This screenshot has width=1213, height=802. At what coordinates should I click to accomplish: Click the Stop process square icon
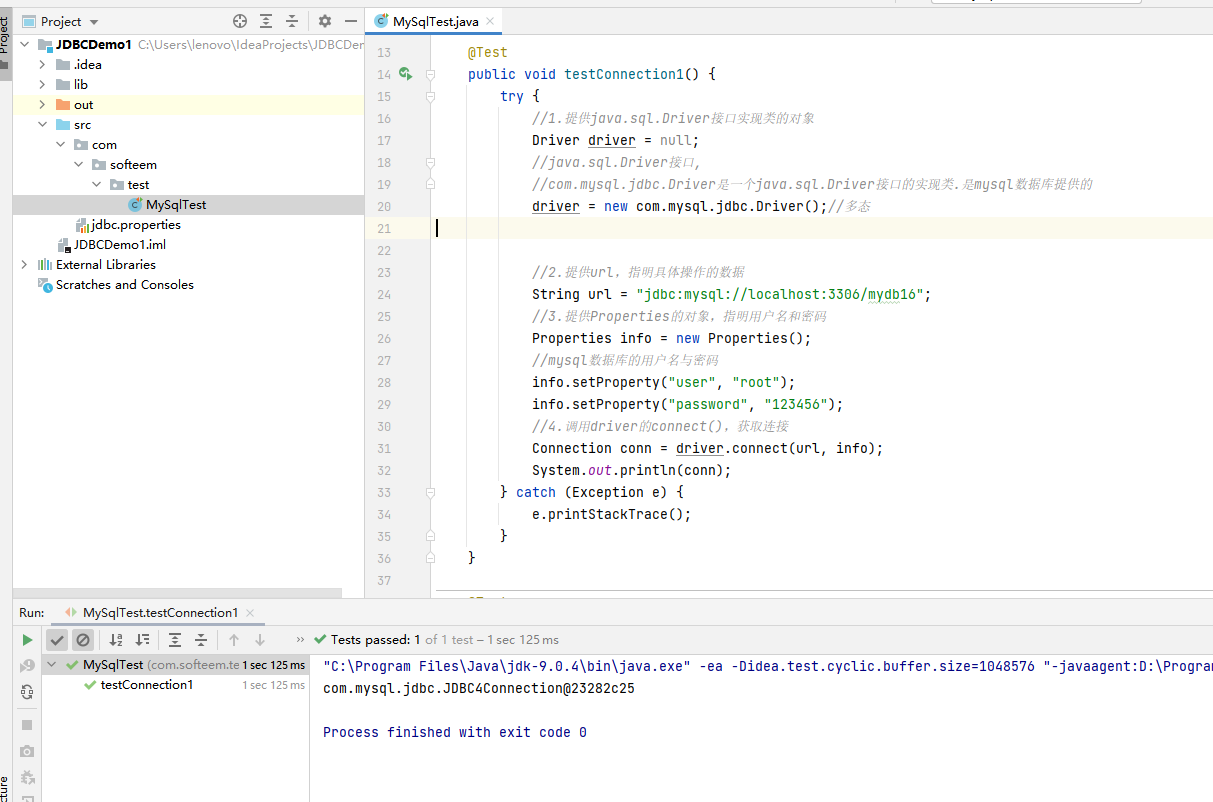pos(27,725)
